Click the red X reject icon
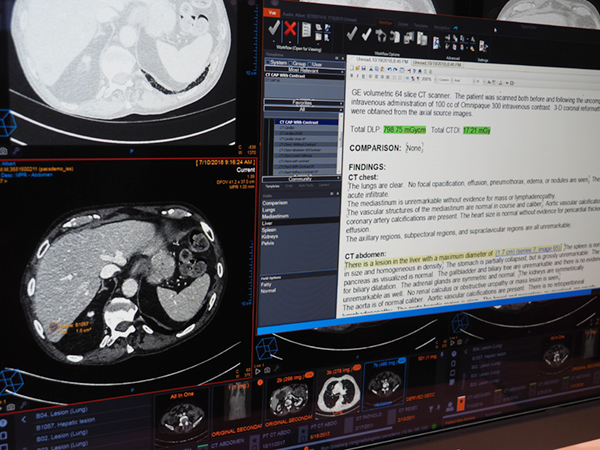The height and width of the screenshot is (450, 600). click(x=290, y=31)
